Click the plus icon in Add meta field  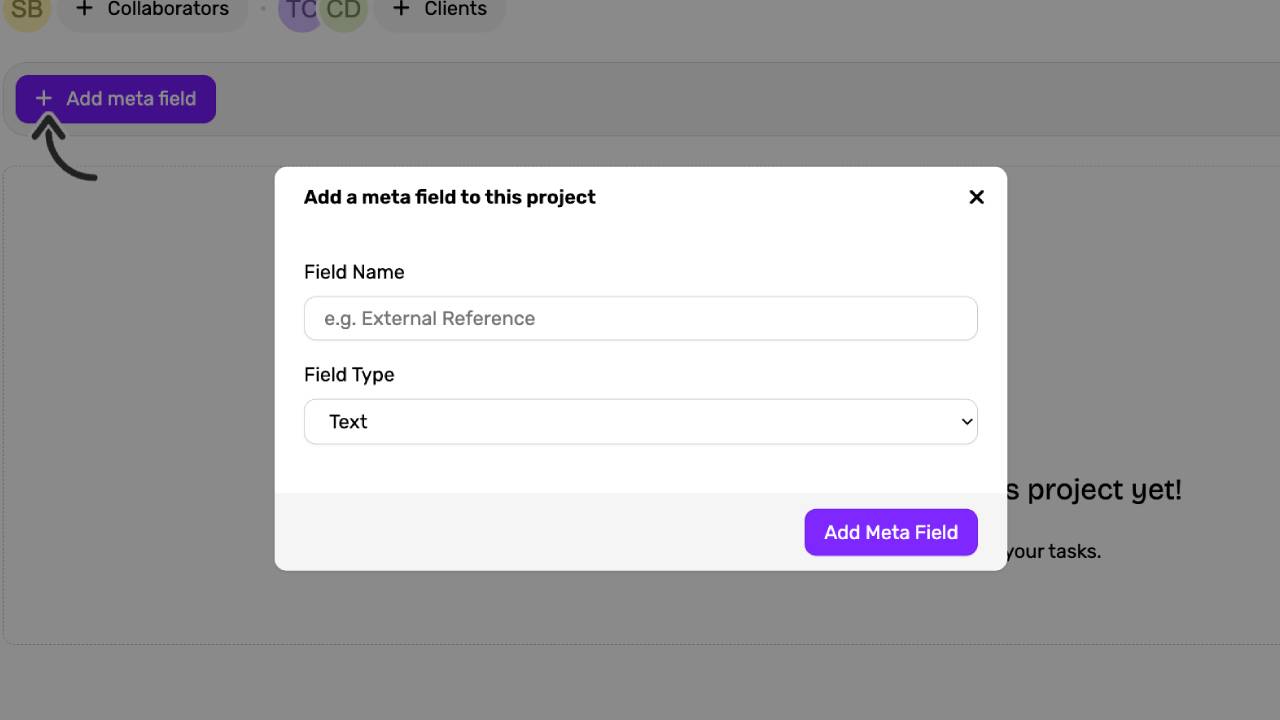[44, 99]
